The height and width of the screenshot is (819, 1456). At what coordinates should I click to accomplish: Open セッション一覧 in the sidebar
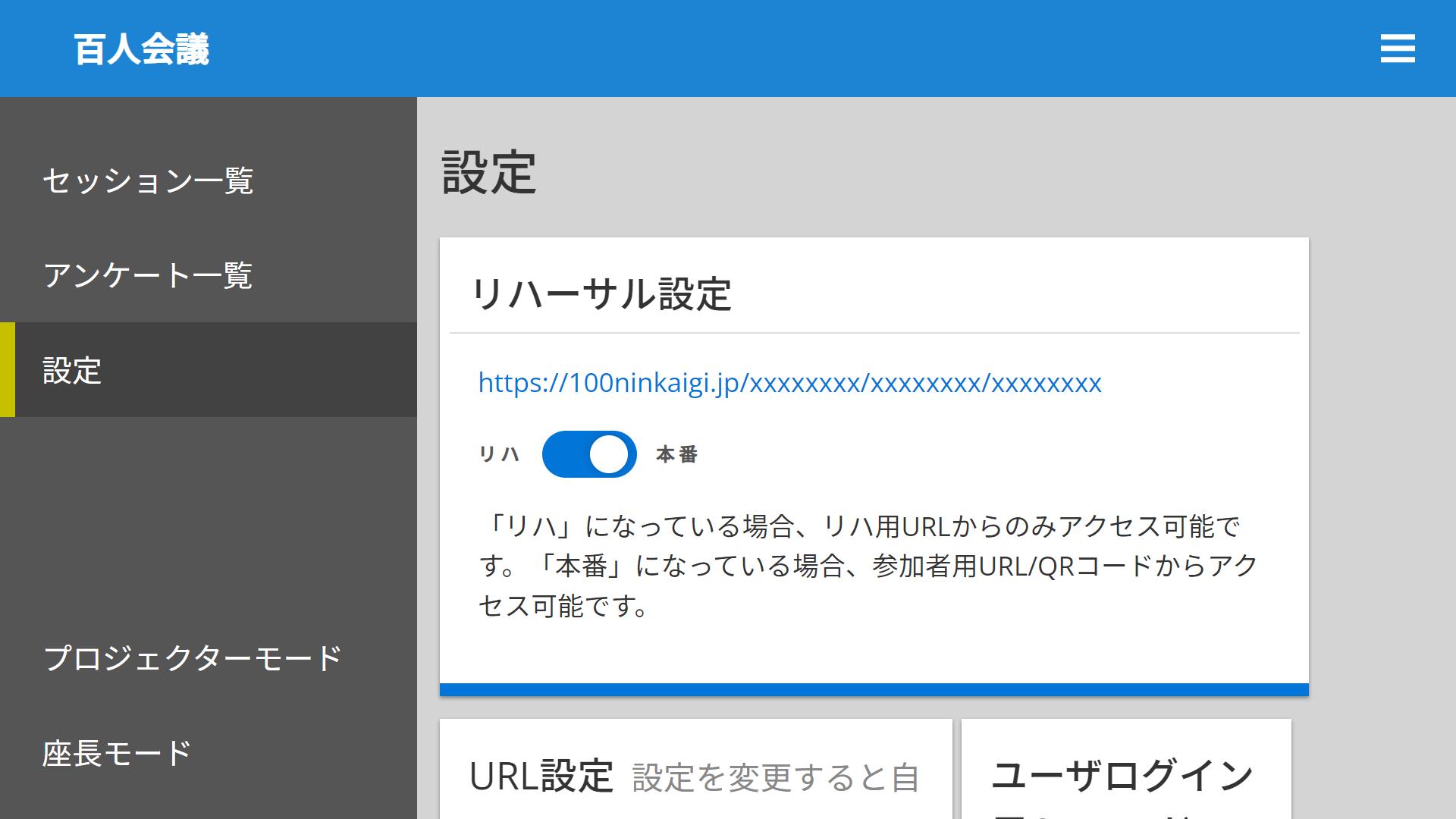coord(148,180)
